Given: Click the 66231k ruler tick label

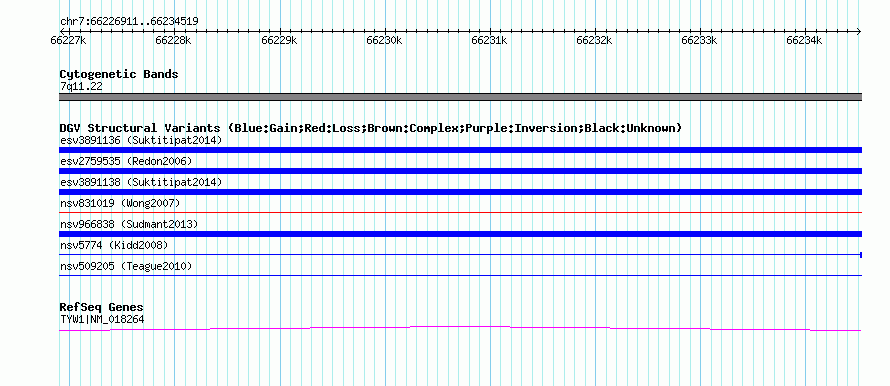Looking at the screenshot, I should coord(489,40).
